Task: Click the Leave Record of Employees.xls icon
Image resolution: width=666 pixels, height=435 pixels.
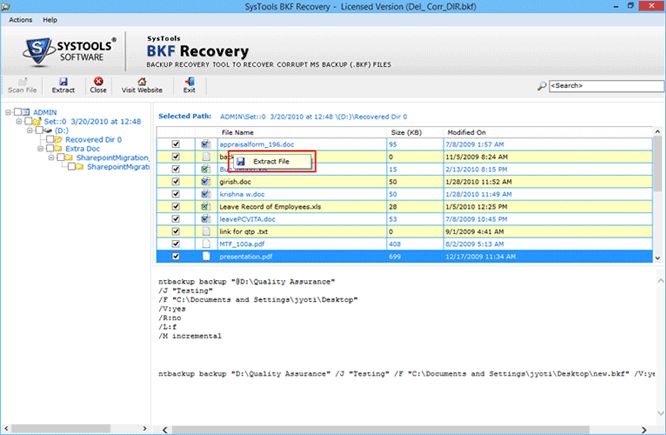Action: (206, 207)
